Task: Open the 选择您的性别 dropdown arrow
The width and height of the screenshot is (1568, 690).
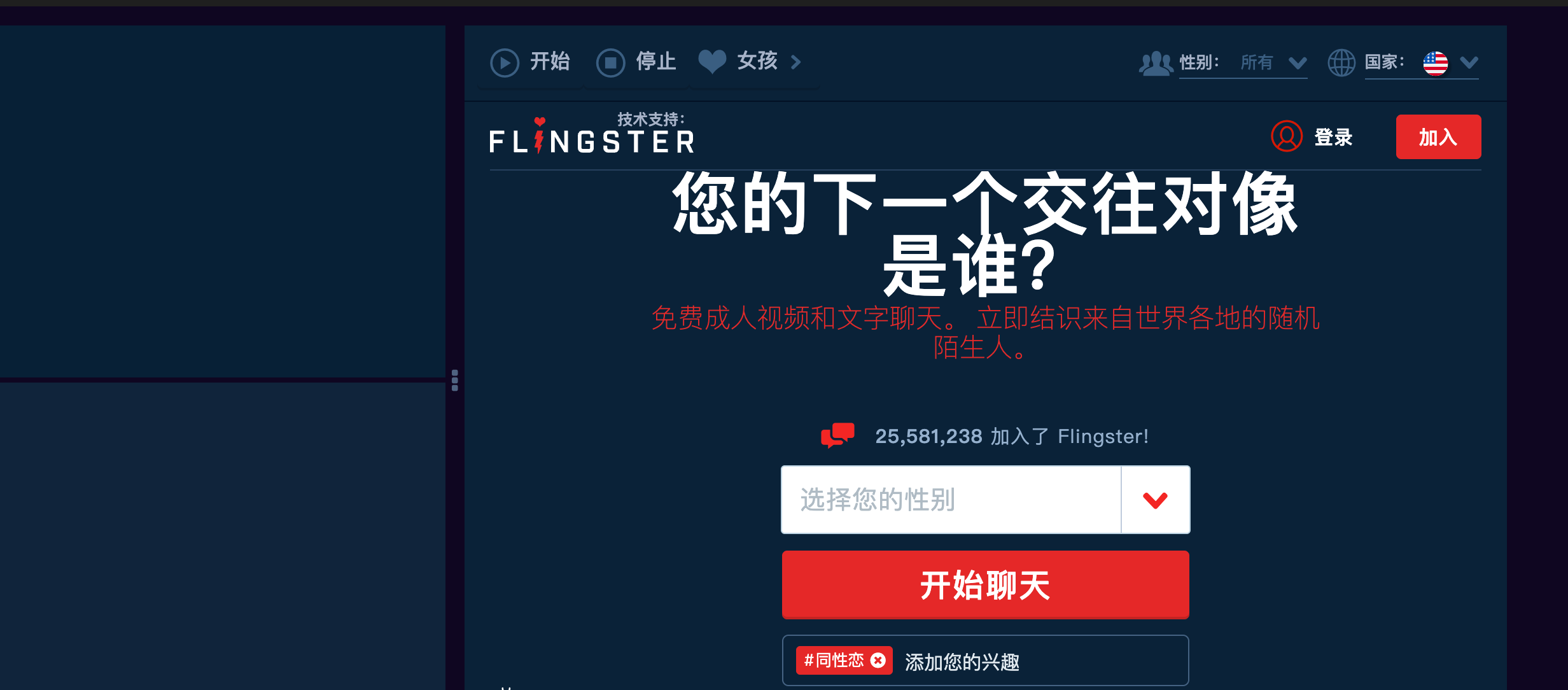Action: point(1155,500)
